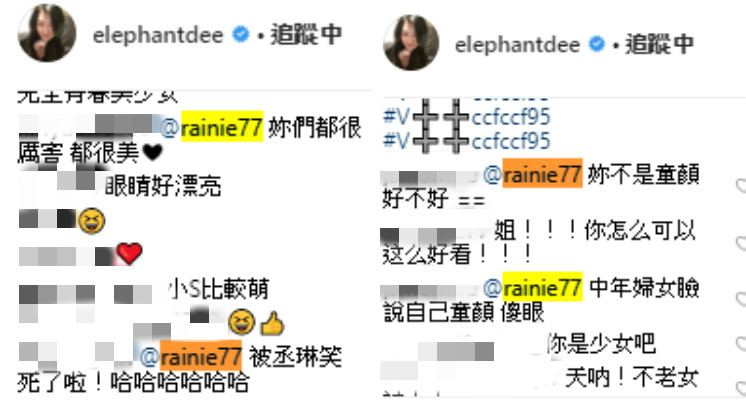746x400 pixels.
Task: Click the elephantdee username in the second post
Action: pyautogui.click(x=518, y=45)
